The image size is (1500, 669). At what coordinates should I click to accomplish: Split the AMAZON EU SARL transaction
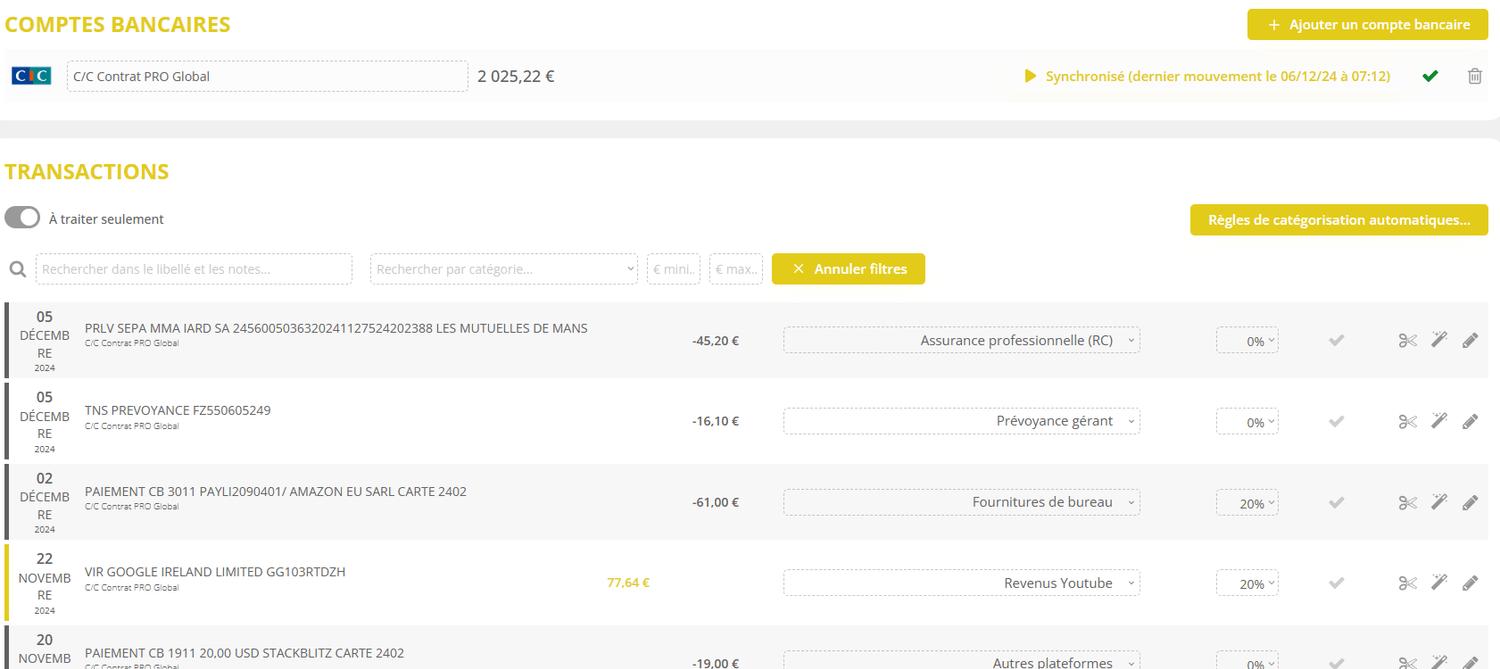1408,502
